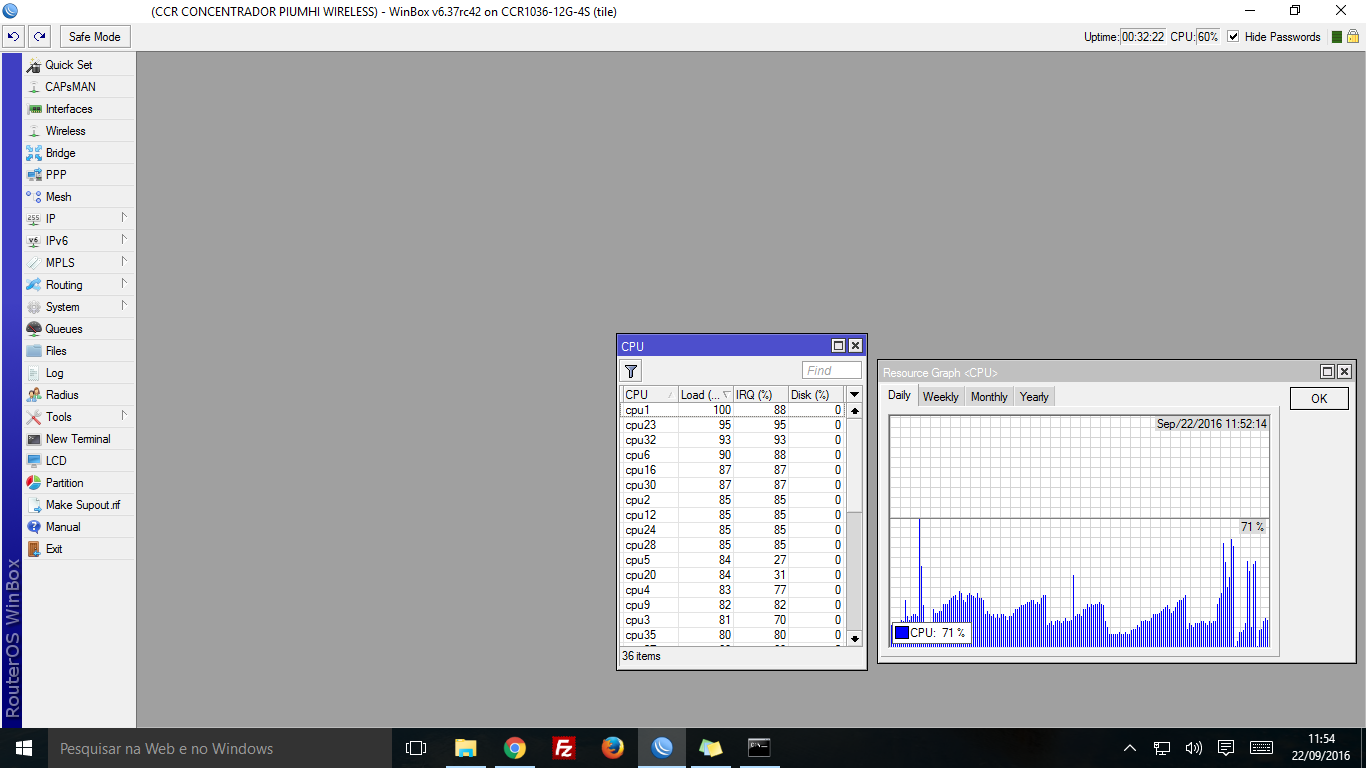This screenshot has width=1366, height=768.
Task: Select the cpu30 row in CPU list
Action: click(732, 485)
